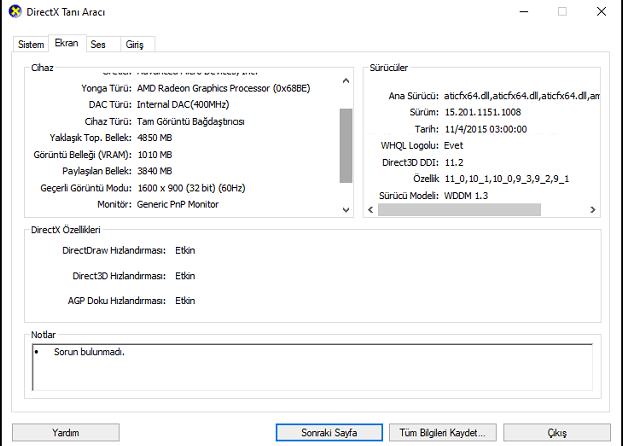
Task: Click the 'Cihaz' group heading
Action: coord(42,68)
